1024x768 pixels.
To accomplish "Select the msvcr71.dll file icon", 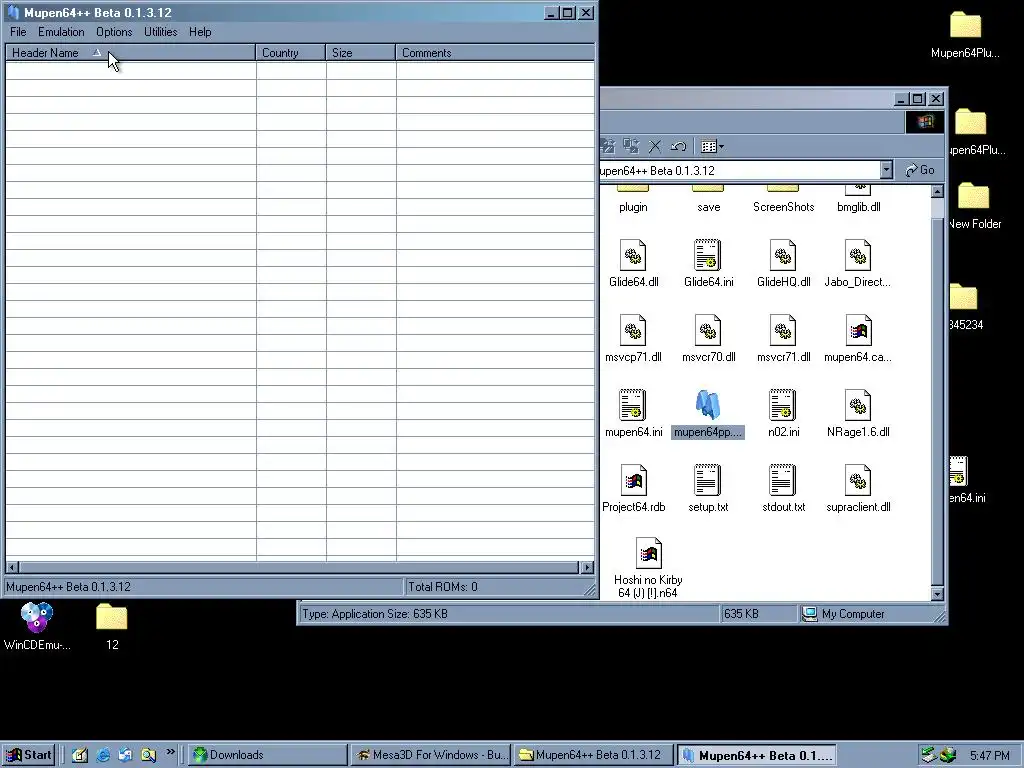I will click(783, 330).
